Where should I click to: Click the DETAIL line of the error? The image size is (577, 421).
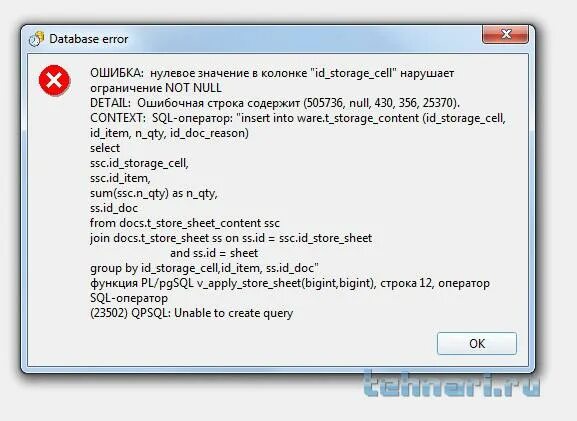tap(275, 103)
